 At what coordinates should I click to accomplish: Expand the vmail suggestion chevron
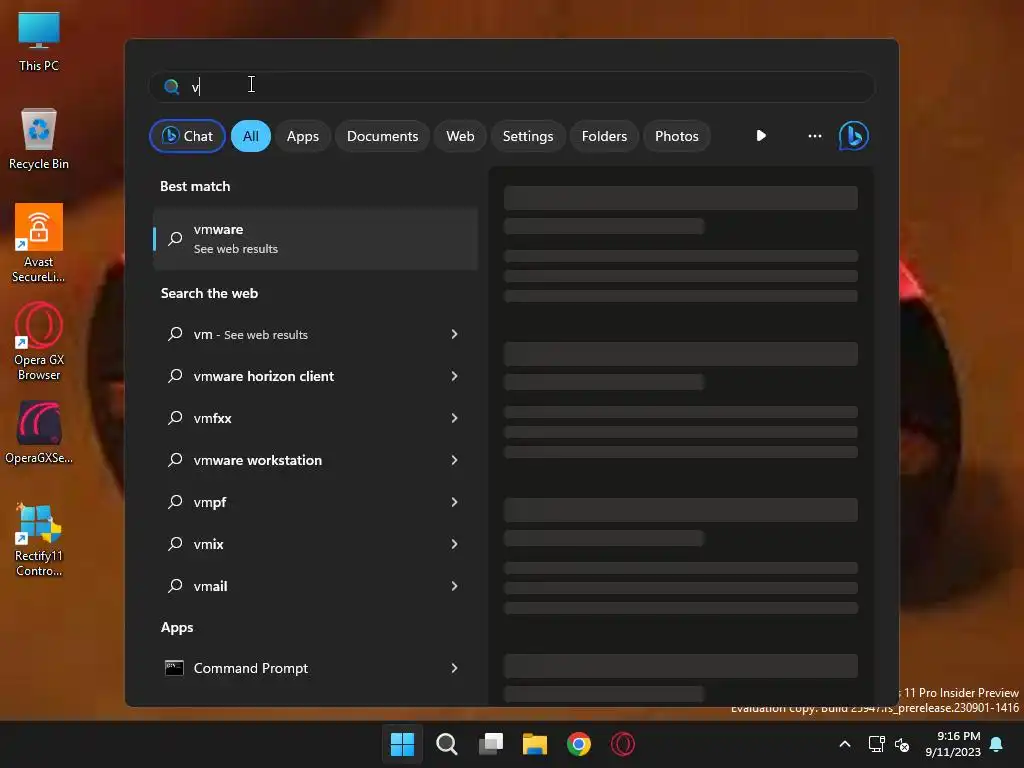(x=454, y=586)
